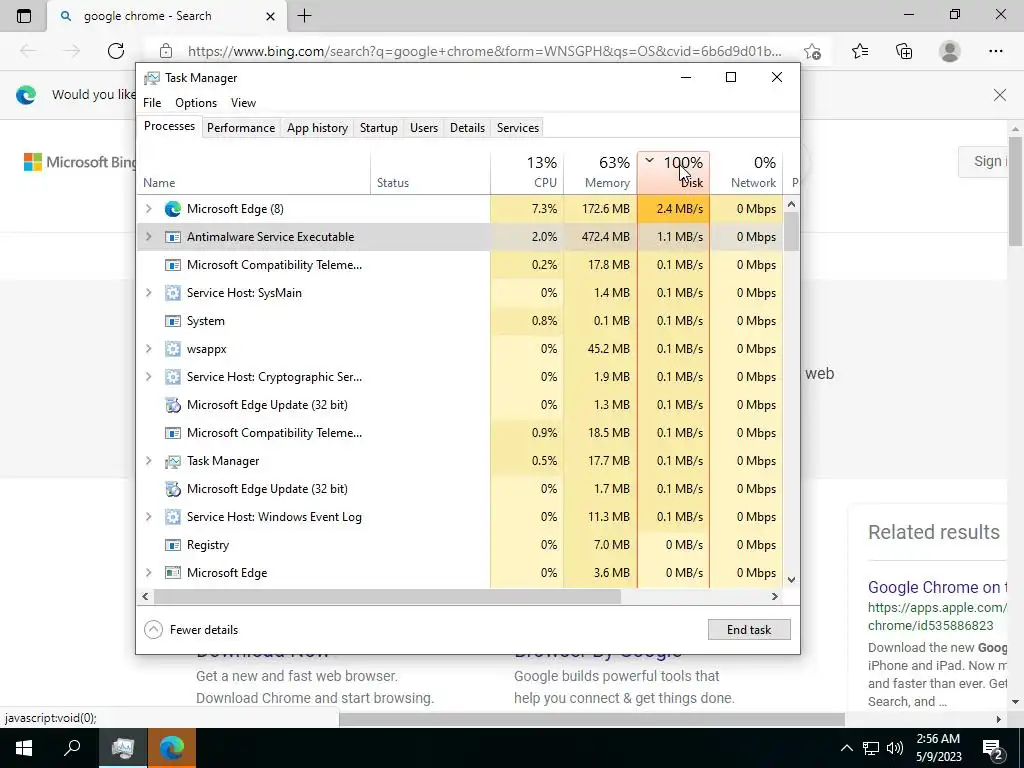Sort processes by Network column header
1024x768 pixels.
click(746, 173)
